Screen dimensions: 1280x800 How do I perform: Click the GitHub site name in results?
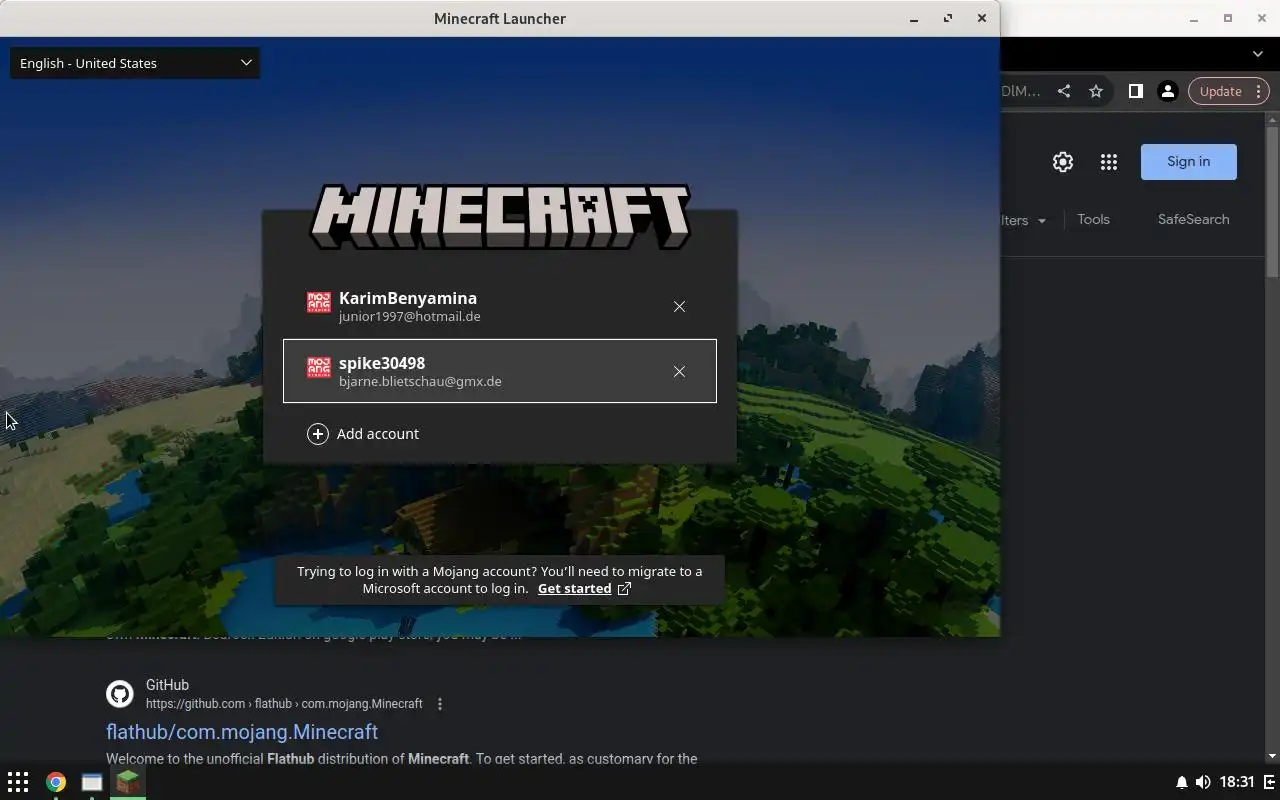[167, 685]
